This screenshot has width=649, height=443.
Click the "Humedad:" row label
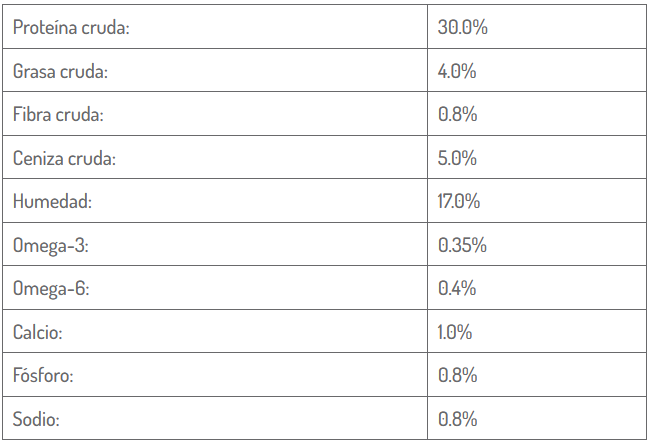point(52,202)
